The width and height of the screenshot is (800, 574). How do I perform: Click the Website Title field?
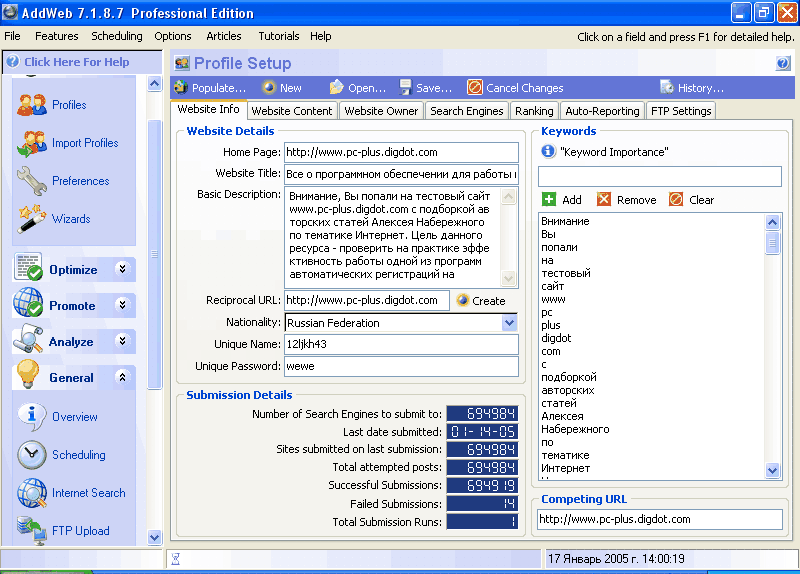tap(401, 174)
